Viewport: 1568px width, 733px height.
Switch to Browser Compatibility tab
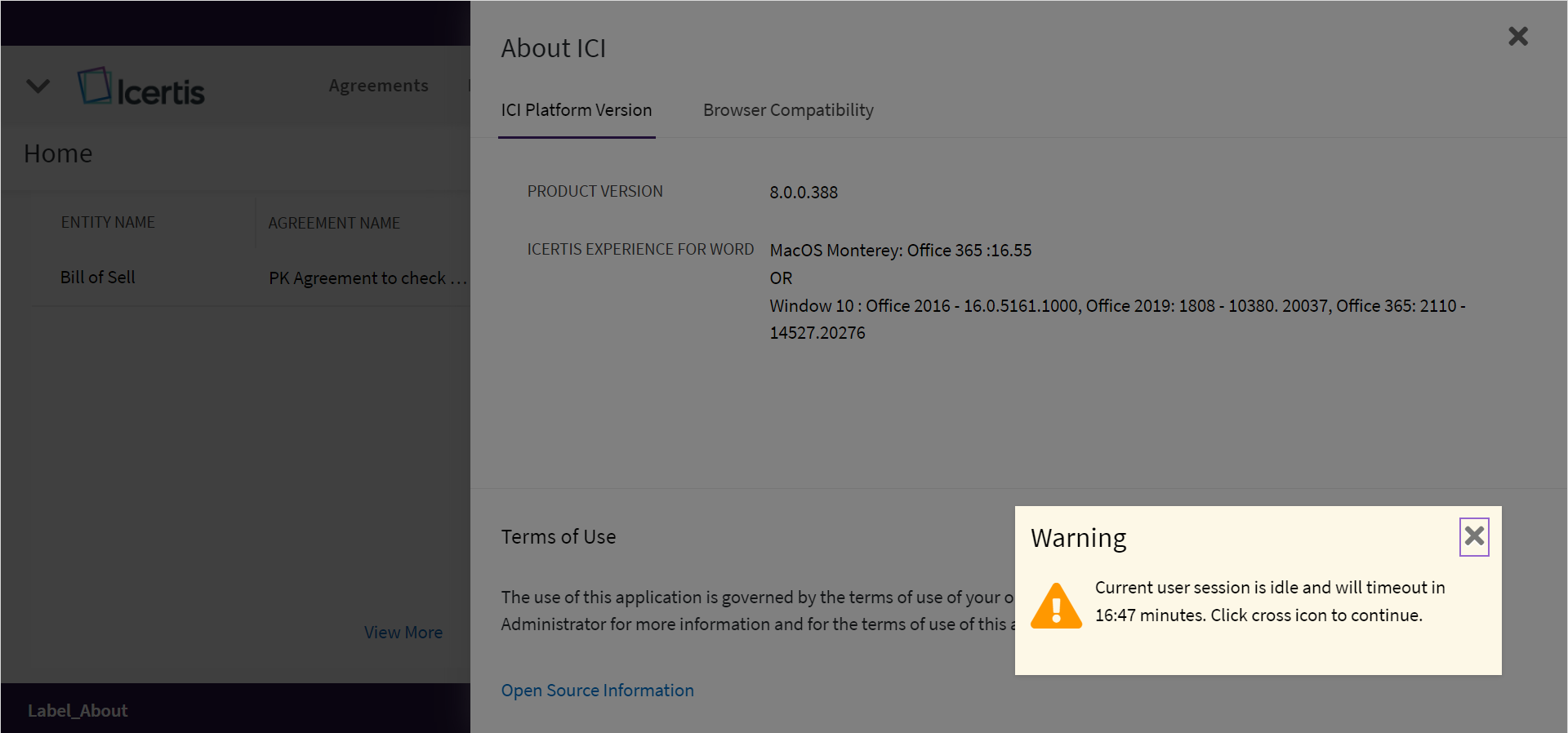[x=787, y=110]
